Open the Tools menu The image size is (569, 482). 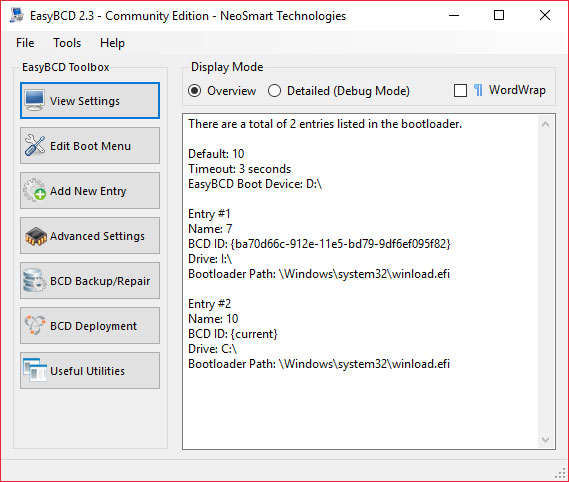[67, 43]
